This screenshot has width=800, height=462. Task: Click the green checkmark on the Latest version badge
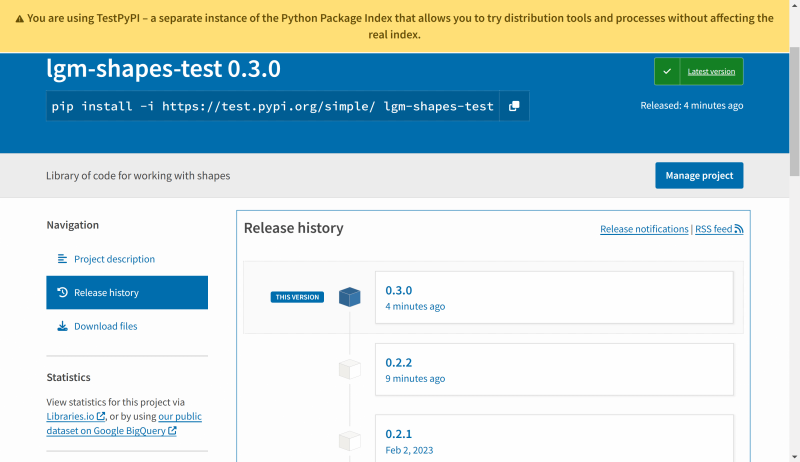tap(667, 71)
